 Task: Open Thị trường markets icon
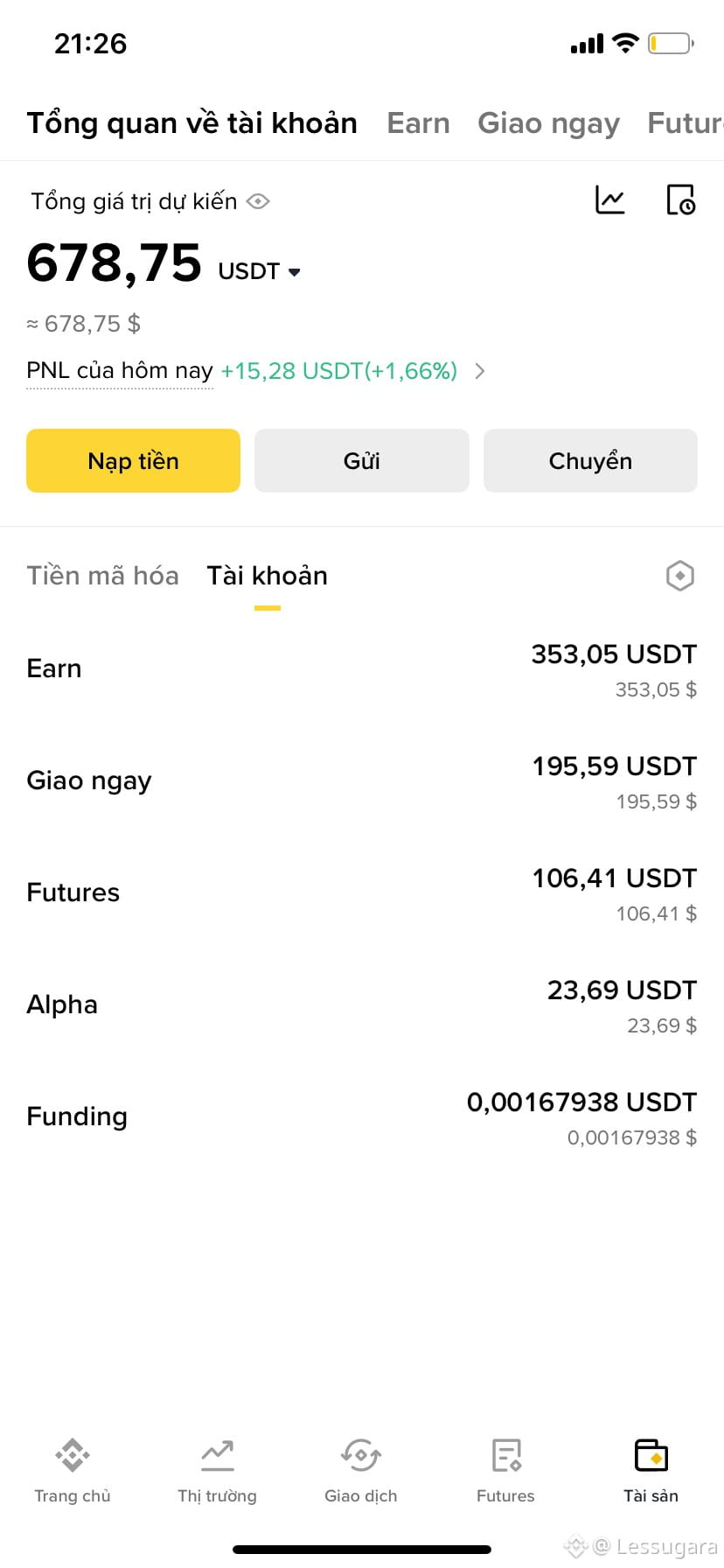click(x=217, y=1456)
